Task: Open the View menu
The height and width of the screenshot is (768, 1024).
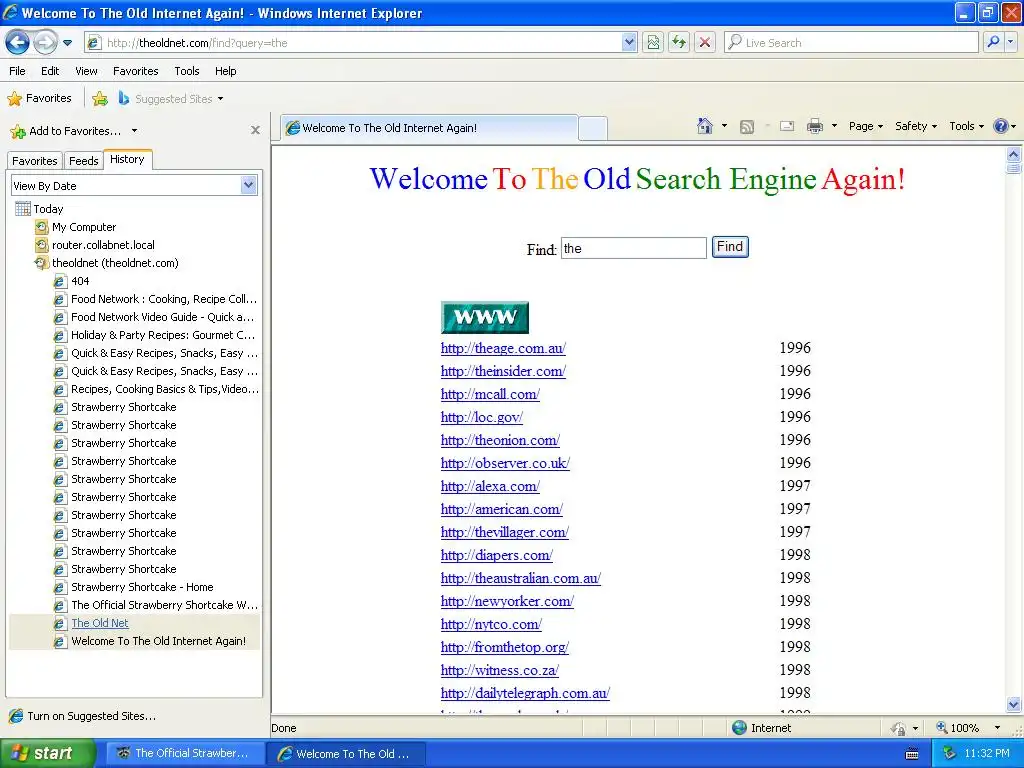Action: click(x=86, y=71)
